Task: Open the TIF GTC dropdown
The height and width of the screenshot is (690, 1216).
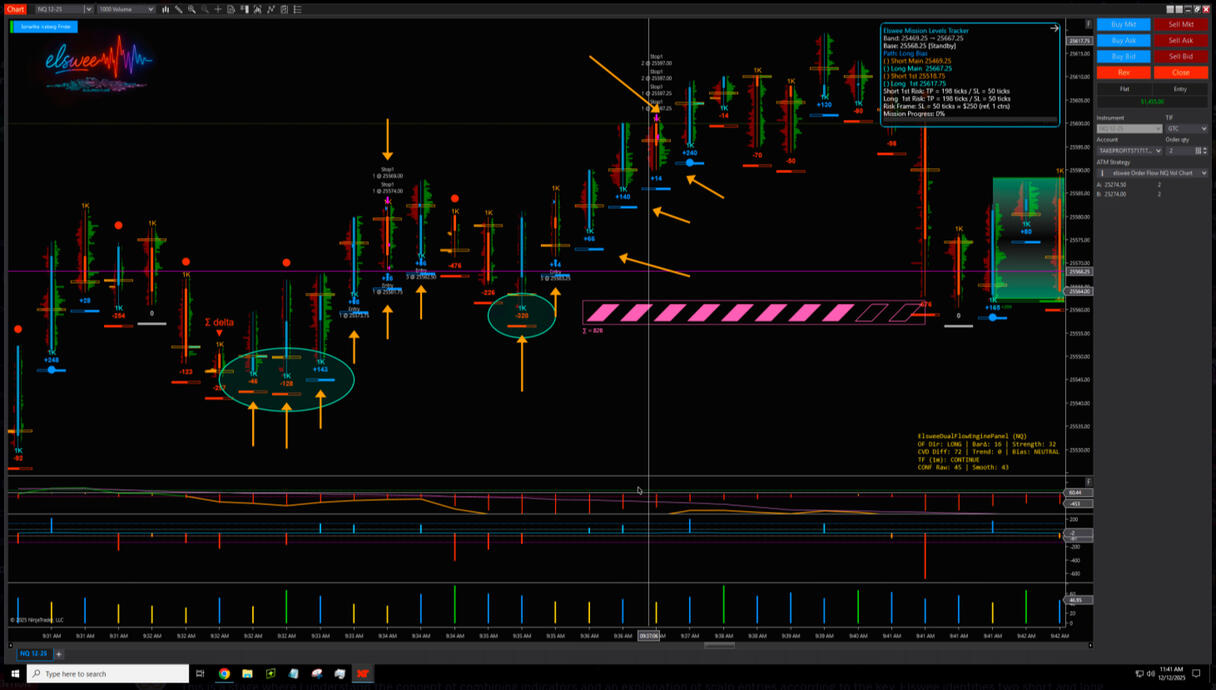Action: [x=1186, y=129]
